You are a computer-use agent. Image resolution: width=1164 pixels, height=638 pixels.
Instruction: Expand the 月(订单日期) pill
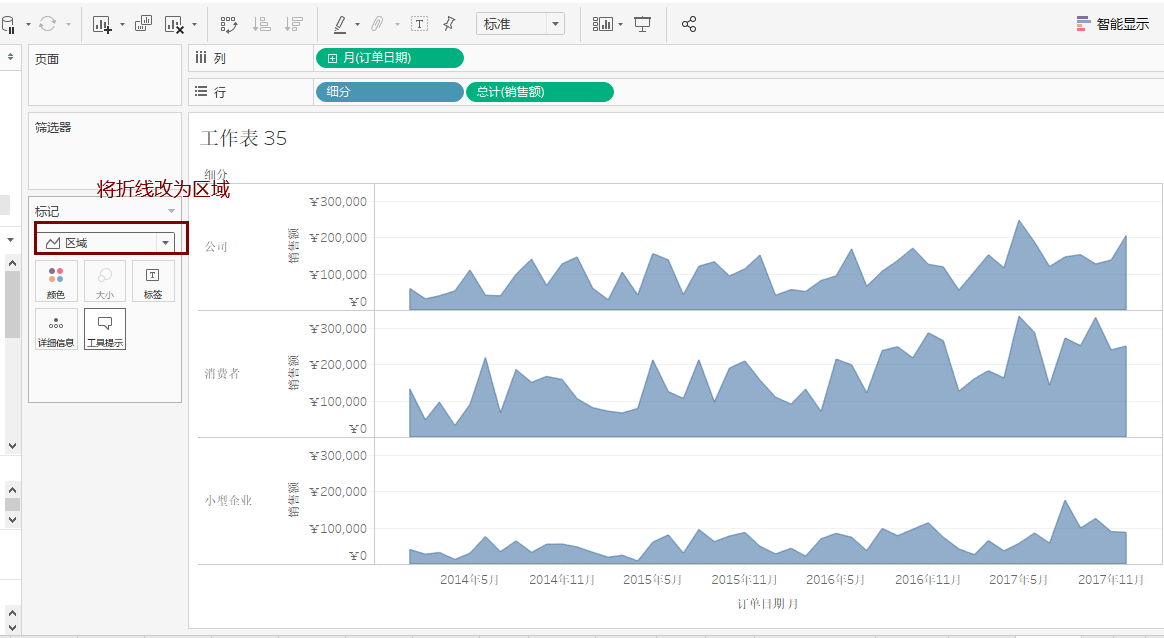(333, 58)
